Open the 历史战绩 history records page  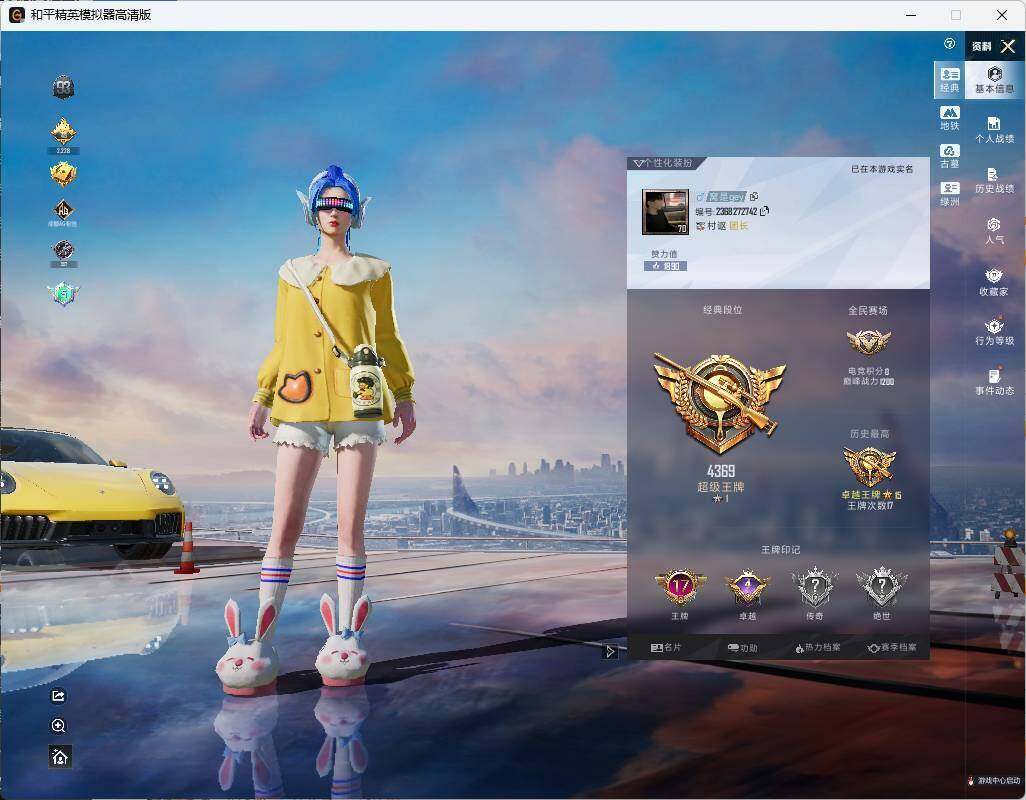(x=994, y=180)
